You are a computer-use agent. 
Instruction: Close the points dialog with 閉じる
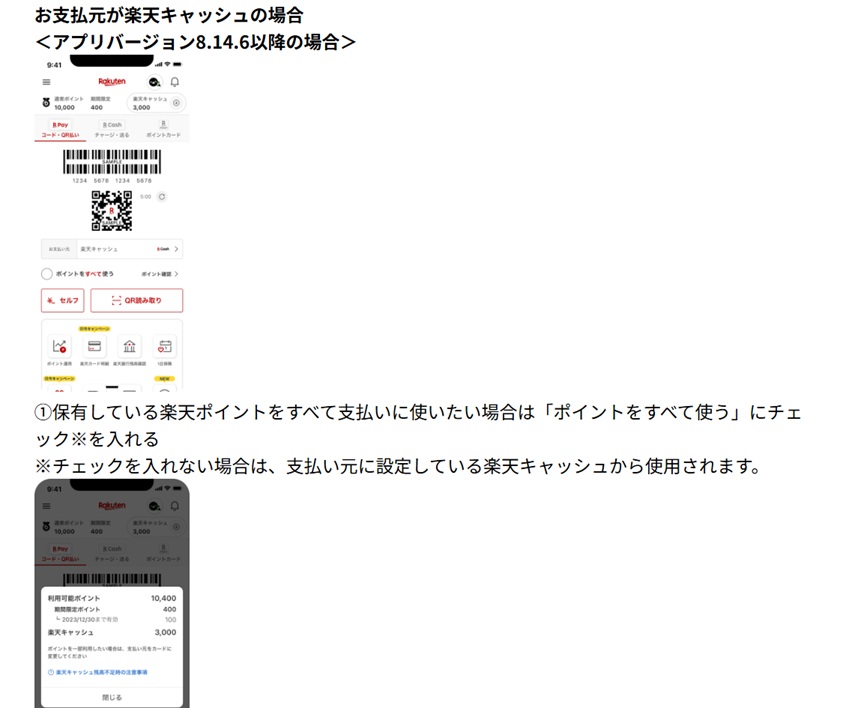click(x=112, y=697)
